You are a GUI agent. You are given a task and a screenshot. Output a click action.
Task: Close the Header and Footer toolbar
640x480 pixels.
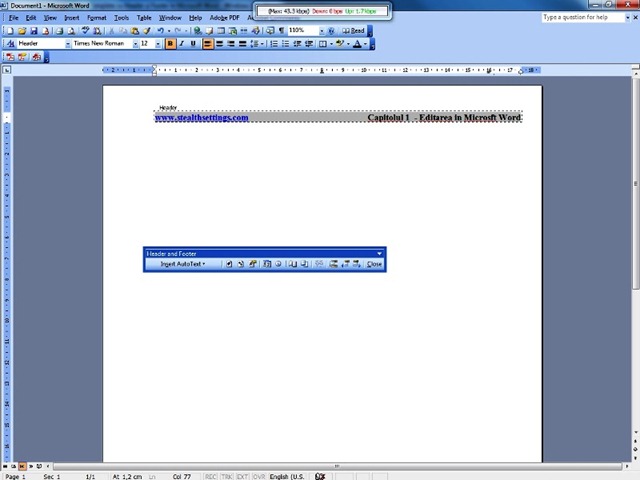coord(374,264)
